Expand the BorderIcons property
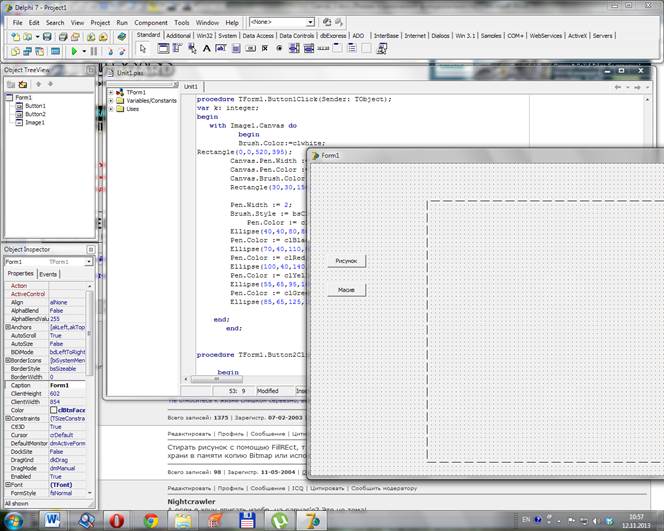The width and height of the screenshot is (664, 531). [x=8, y=360]
